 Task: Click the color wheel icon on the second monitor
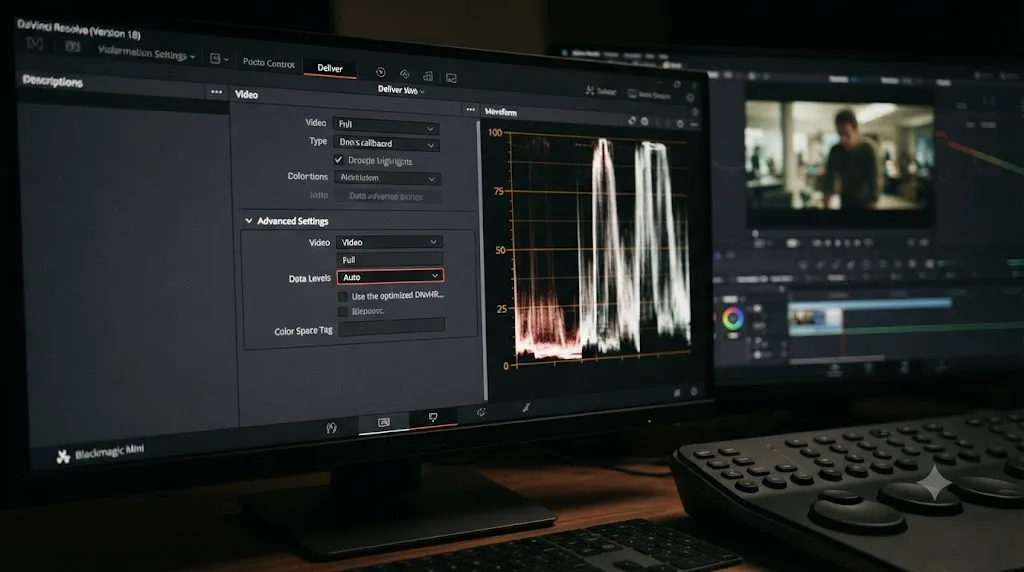click(733, 319)
